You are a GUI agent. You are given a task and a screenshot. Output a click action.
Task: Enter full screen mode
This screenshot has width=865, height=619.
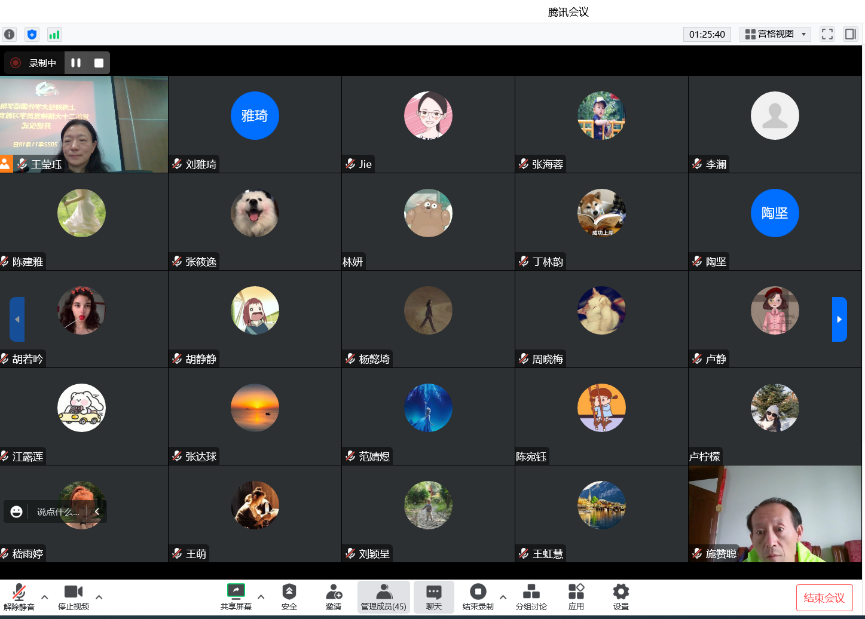click(x=827, y=34)
